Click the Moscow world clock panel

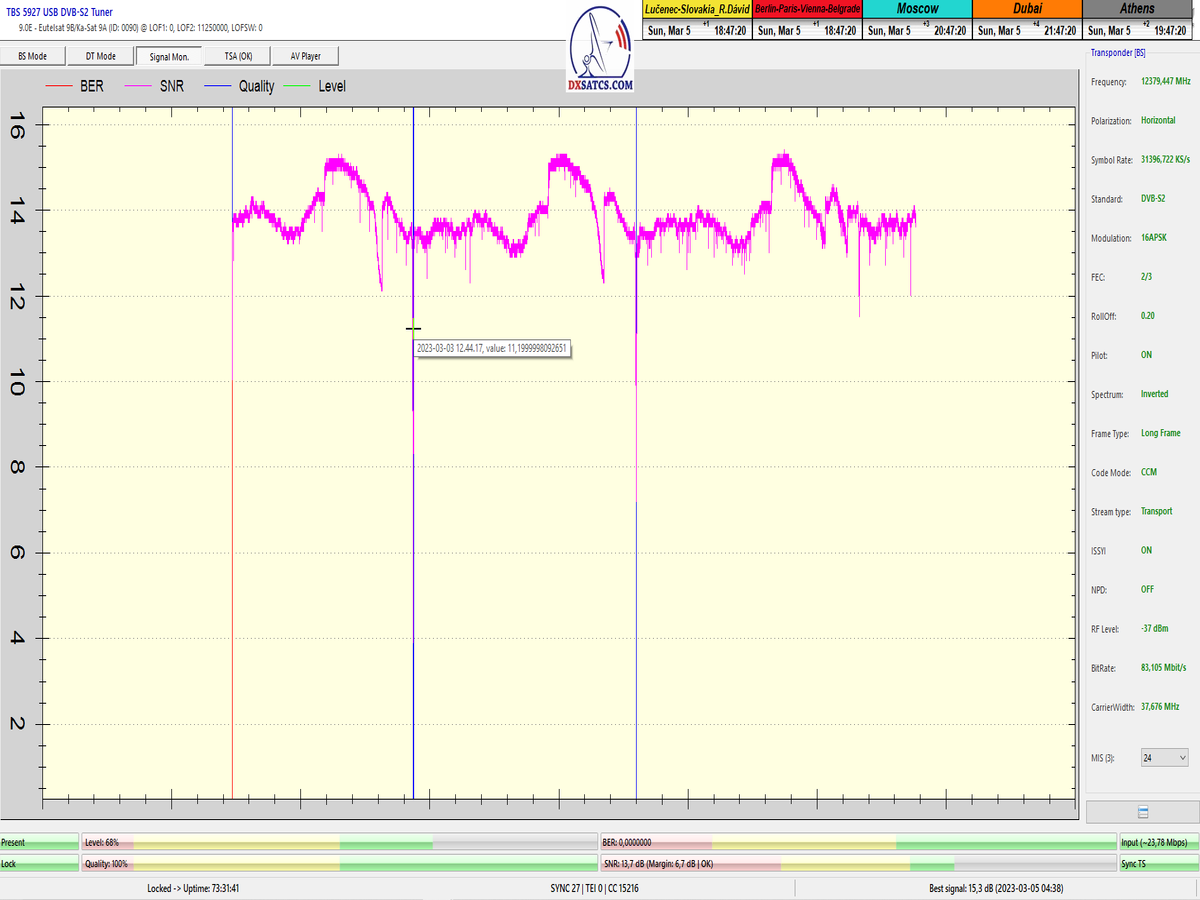pyautogui.click(x=916, y=20)
